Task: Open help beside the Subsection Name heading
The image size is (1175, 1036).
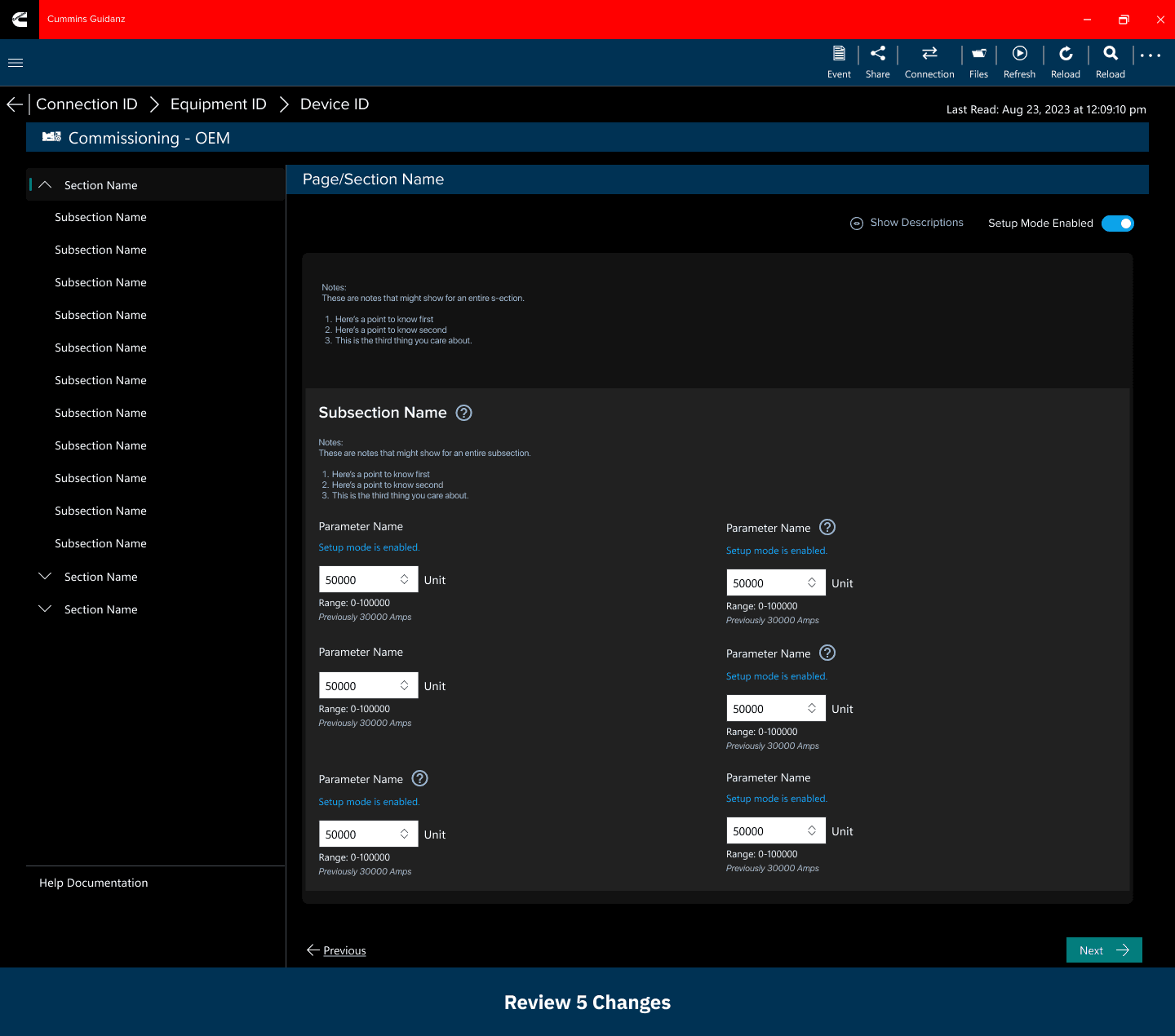Action: [463, 413]
